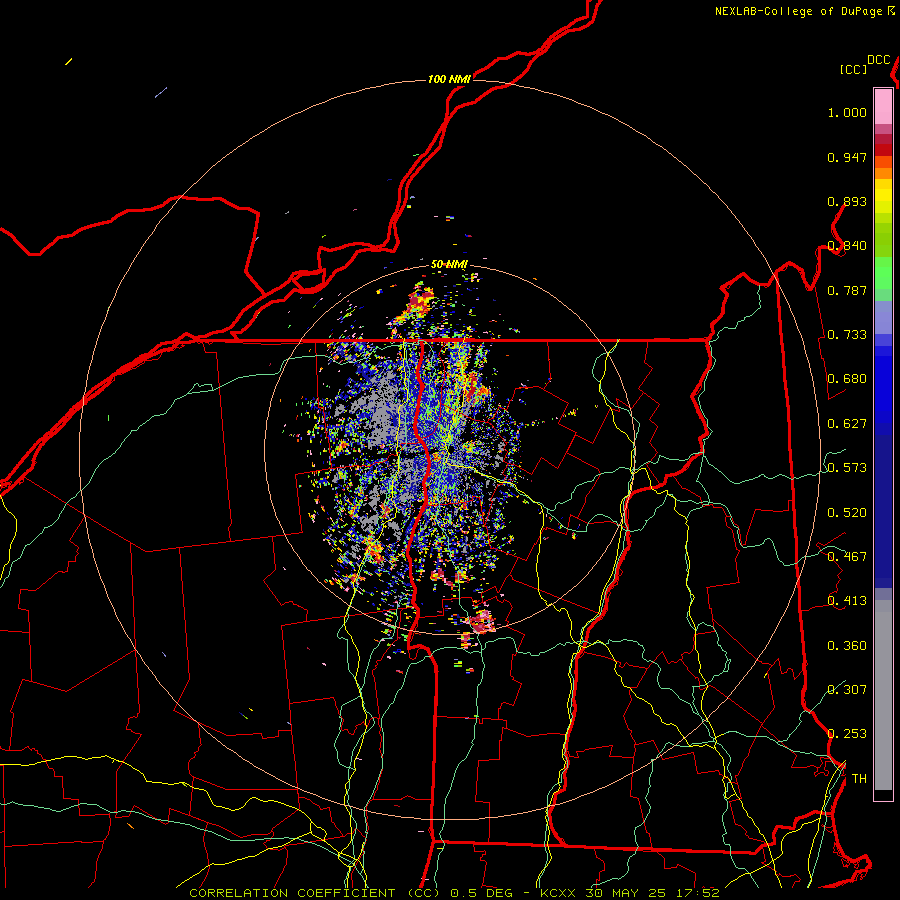Click the 50 NMI range ring label

(449, 264)
